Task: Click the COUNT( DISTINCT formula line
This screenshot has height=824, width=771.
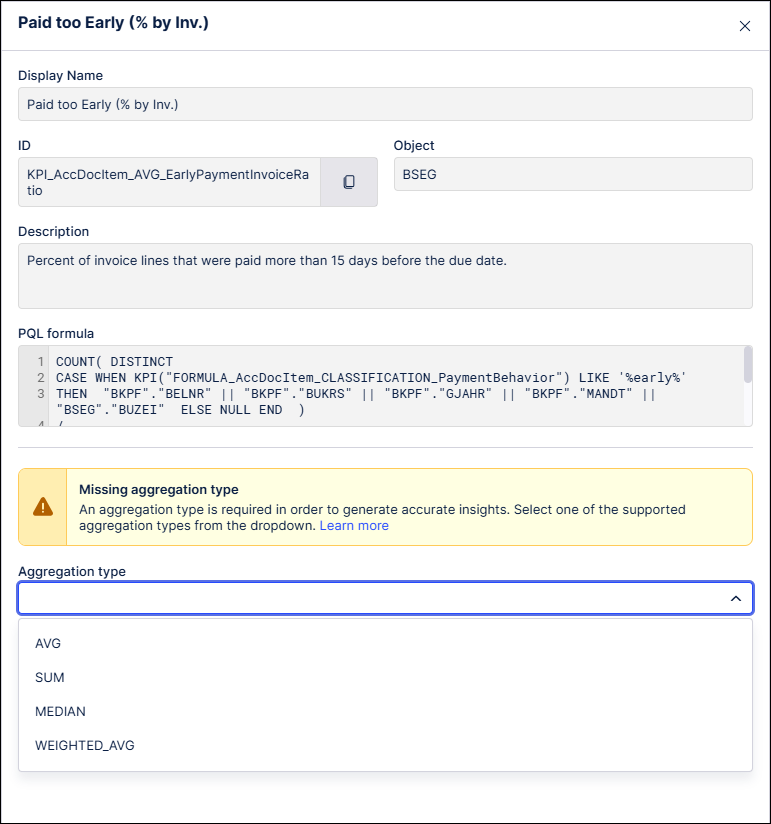Action: [115, 362]
